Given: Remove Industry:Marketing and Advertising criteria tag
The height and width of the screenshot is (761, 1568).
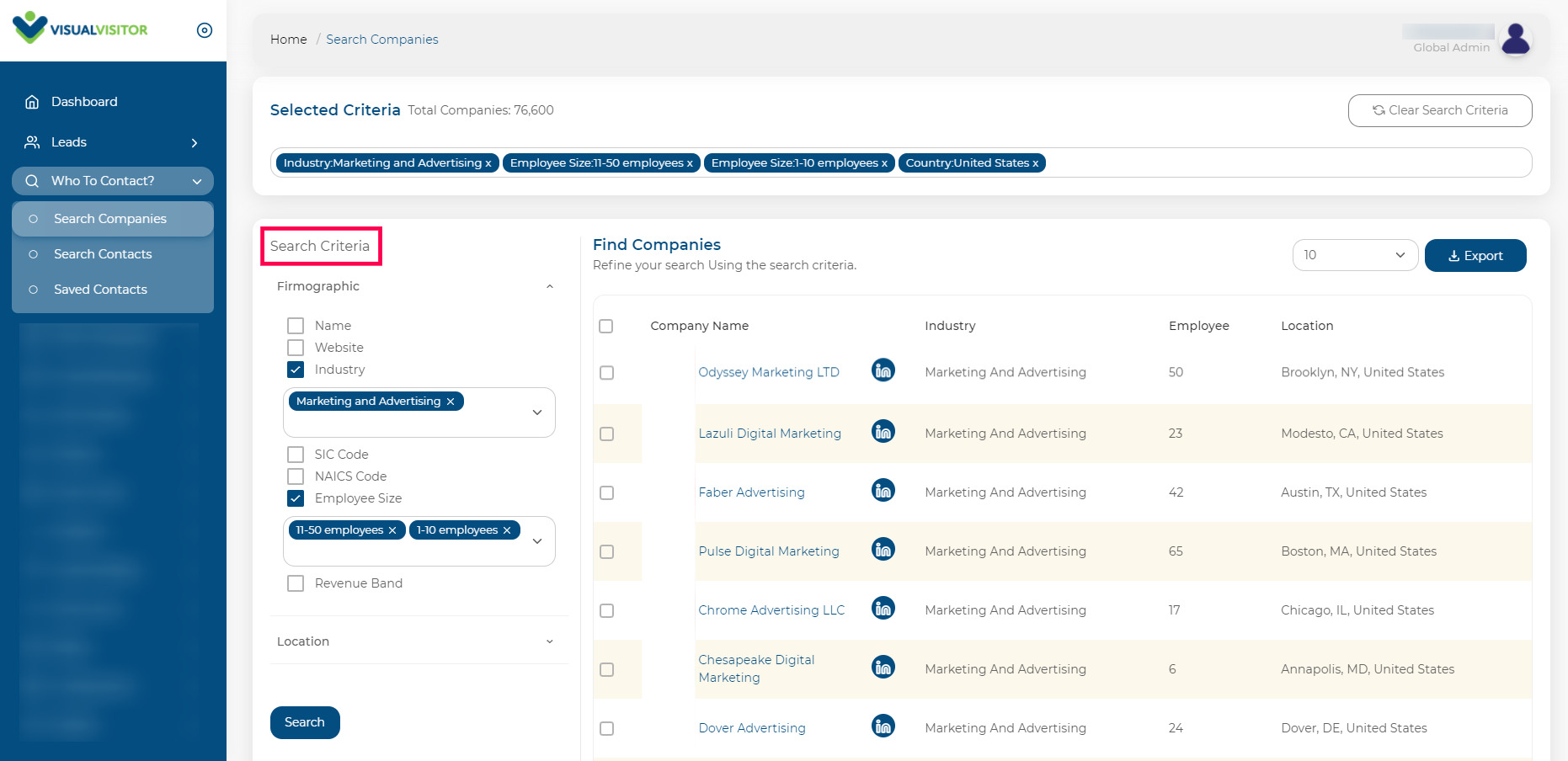Looking at the screenshot, I should point(488,163).
